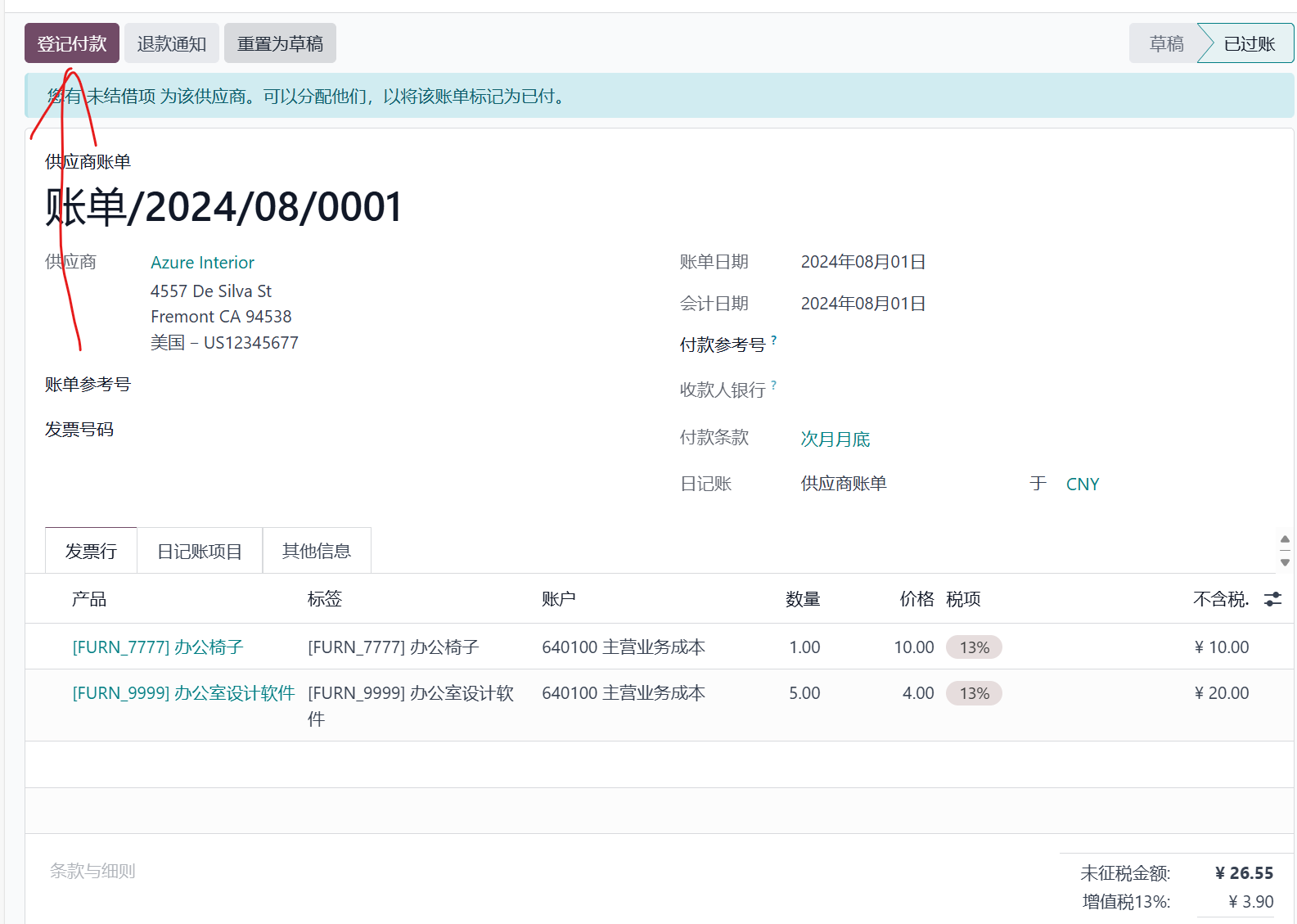The image size is (1297, 924).
Task: Open product [FURN_7777] 办公椅子 link
Action: click(158, 647)
